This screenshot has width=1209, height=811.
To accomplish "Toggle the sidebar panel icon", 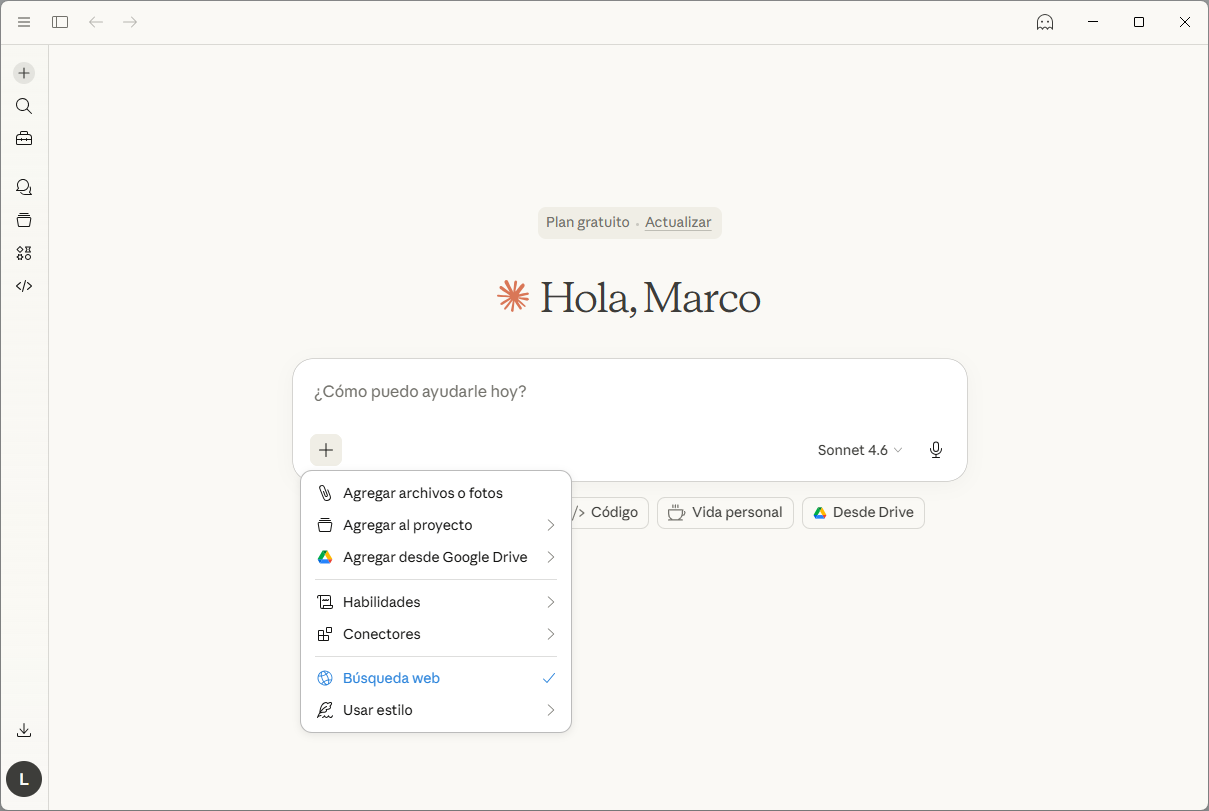I will [x=60, y=22].
